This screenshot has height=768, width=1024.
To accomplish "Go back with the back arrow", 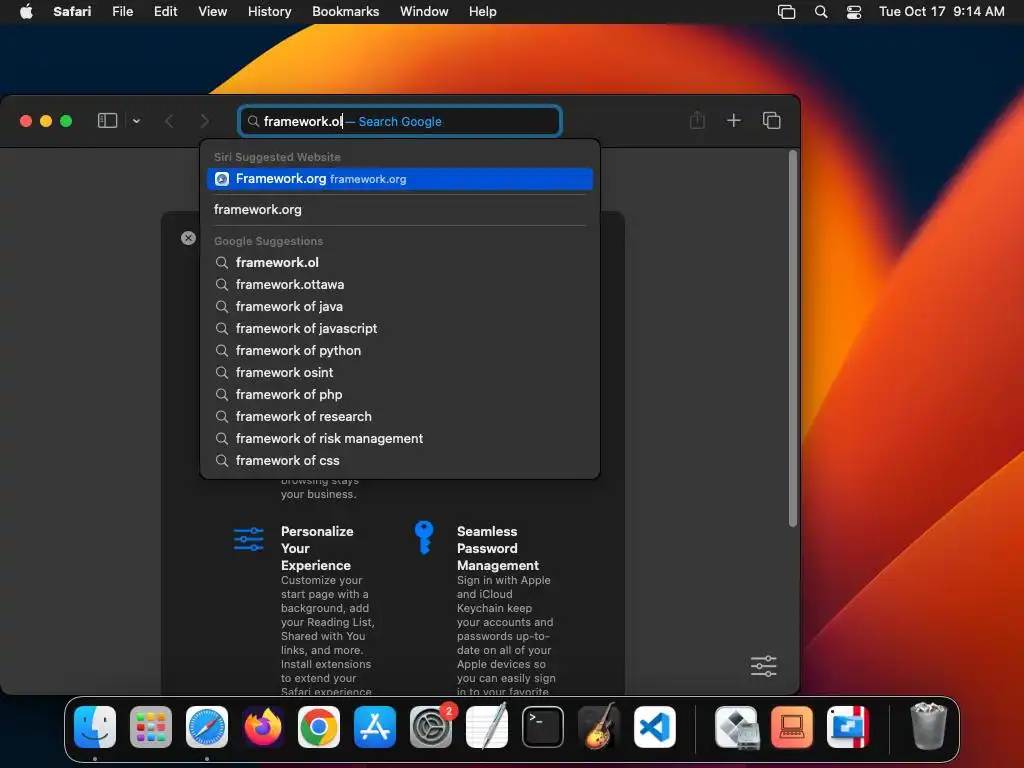I will (169, 121).
